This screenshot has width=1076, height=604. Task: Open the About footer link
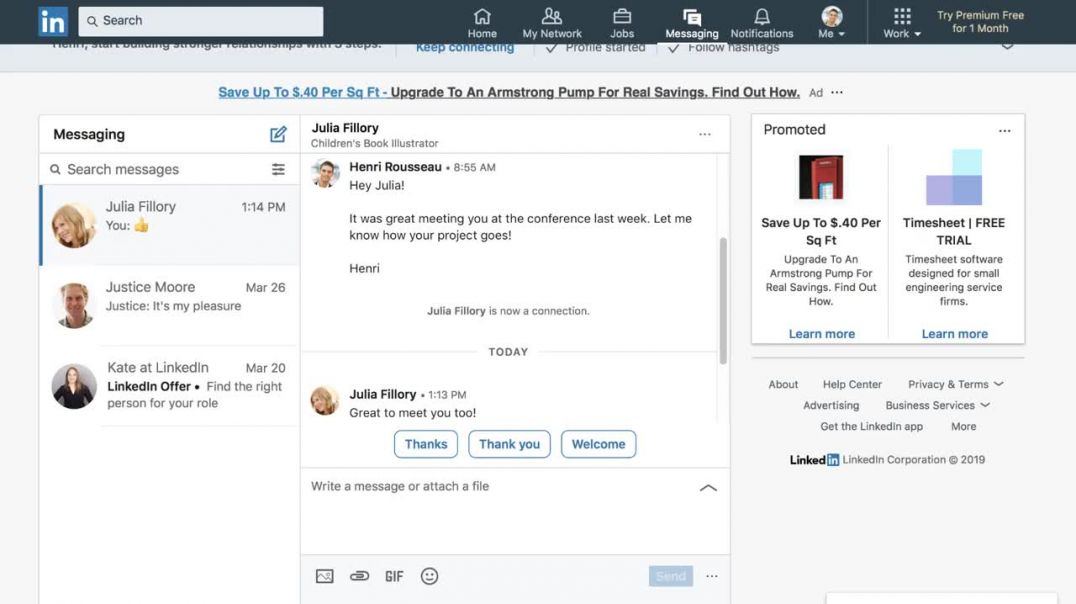(x=783, y=384)
